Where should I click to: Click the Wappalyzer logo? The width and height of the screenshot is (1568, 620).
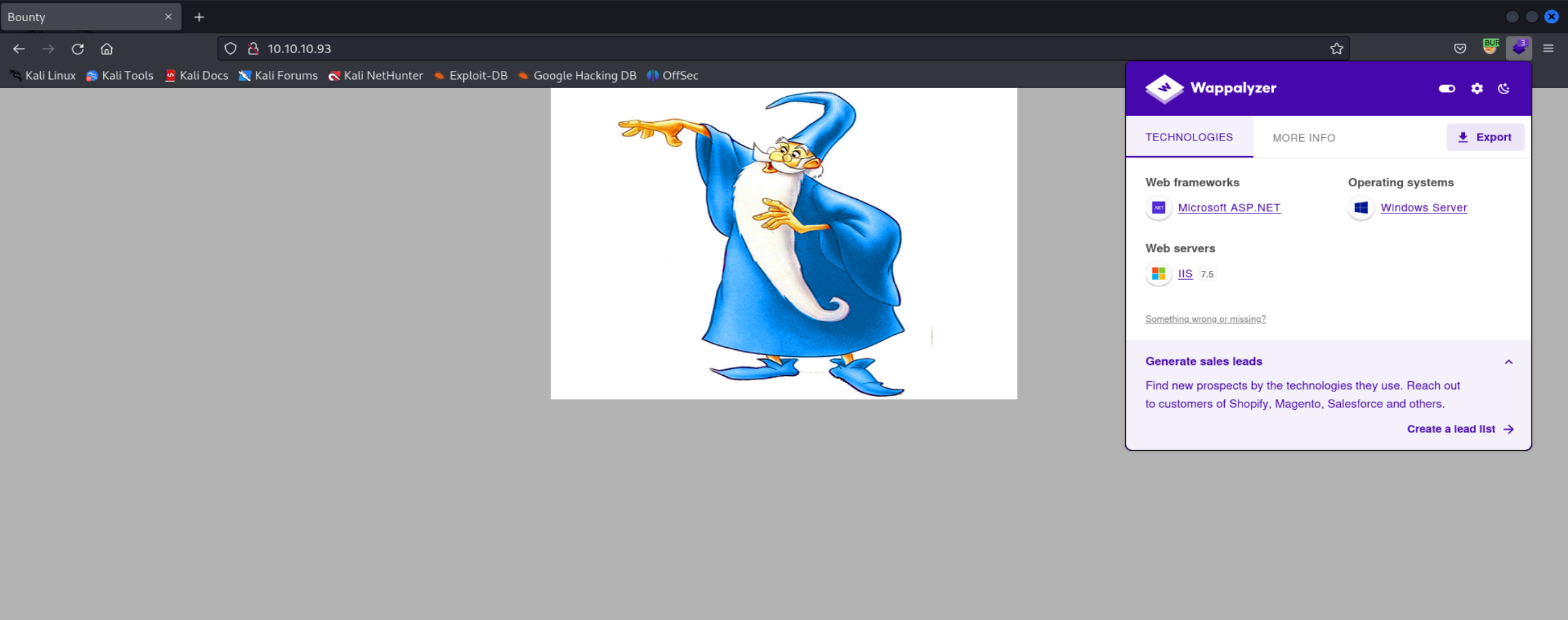pyautogui.click(x=1211, y=88)
